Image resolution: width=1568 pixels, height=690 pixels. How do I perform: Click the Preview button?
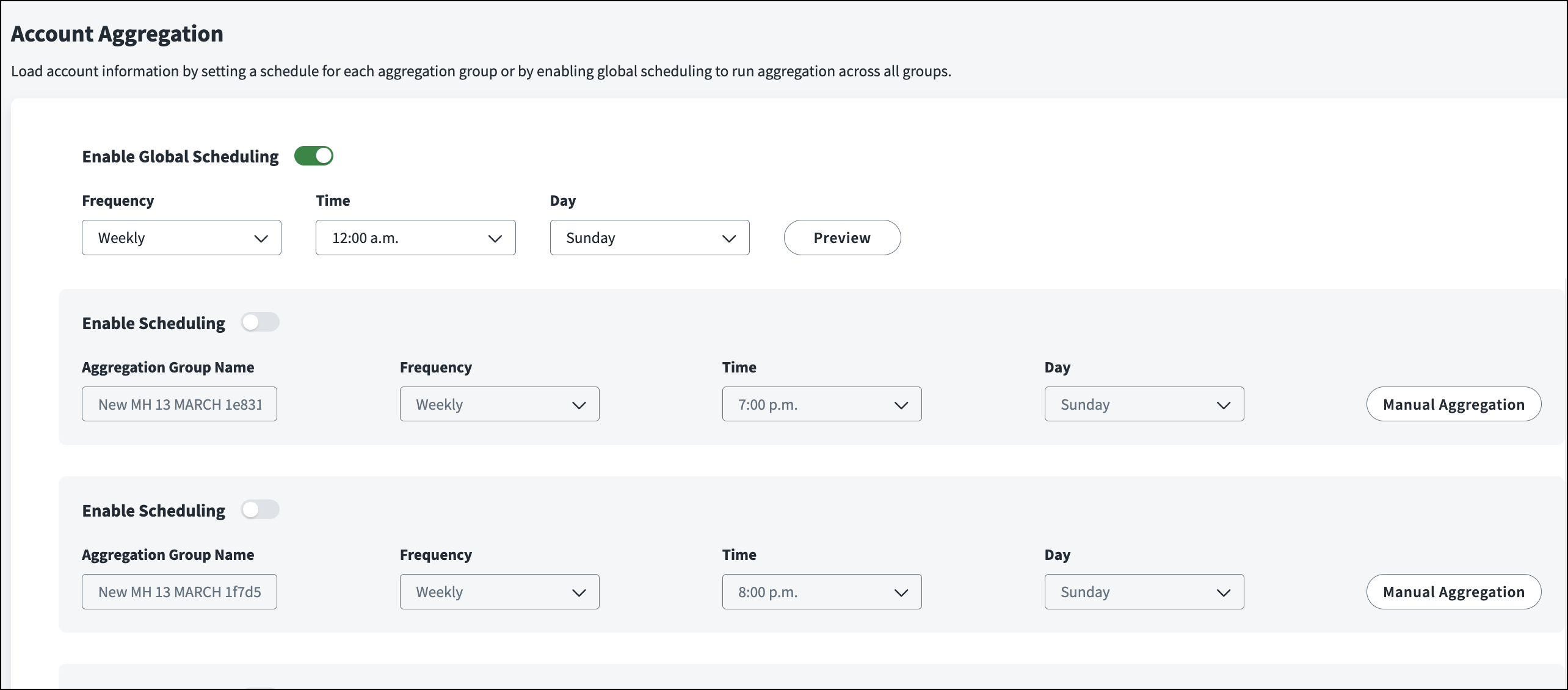tap(841, 238)
